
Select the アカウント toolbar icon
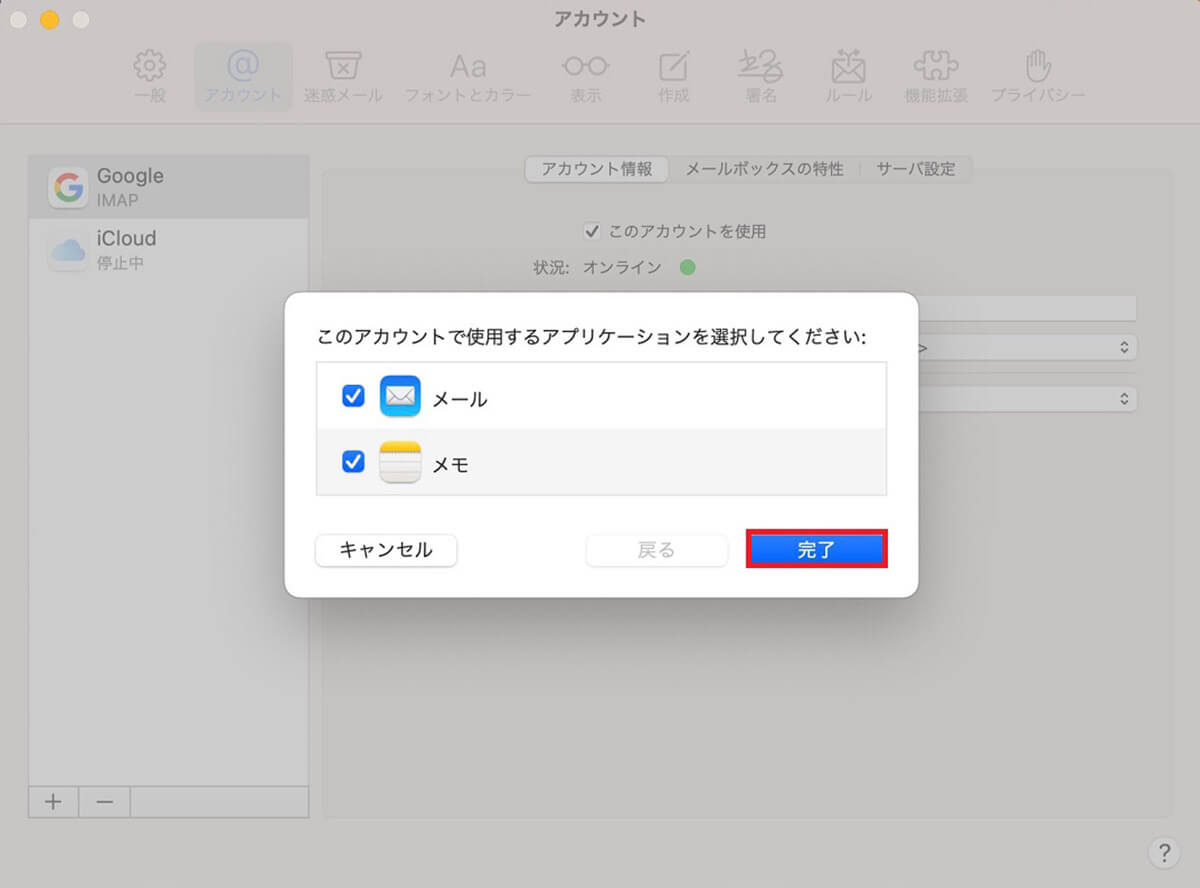point(243,77)
